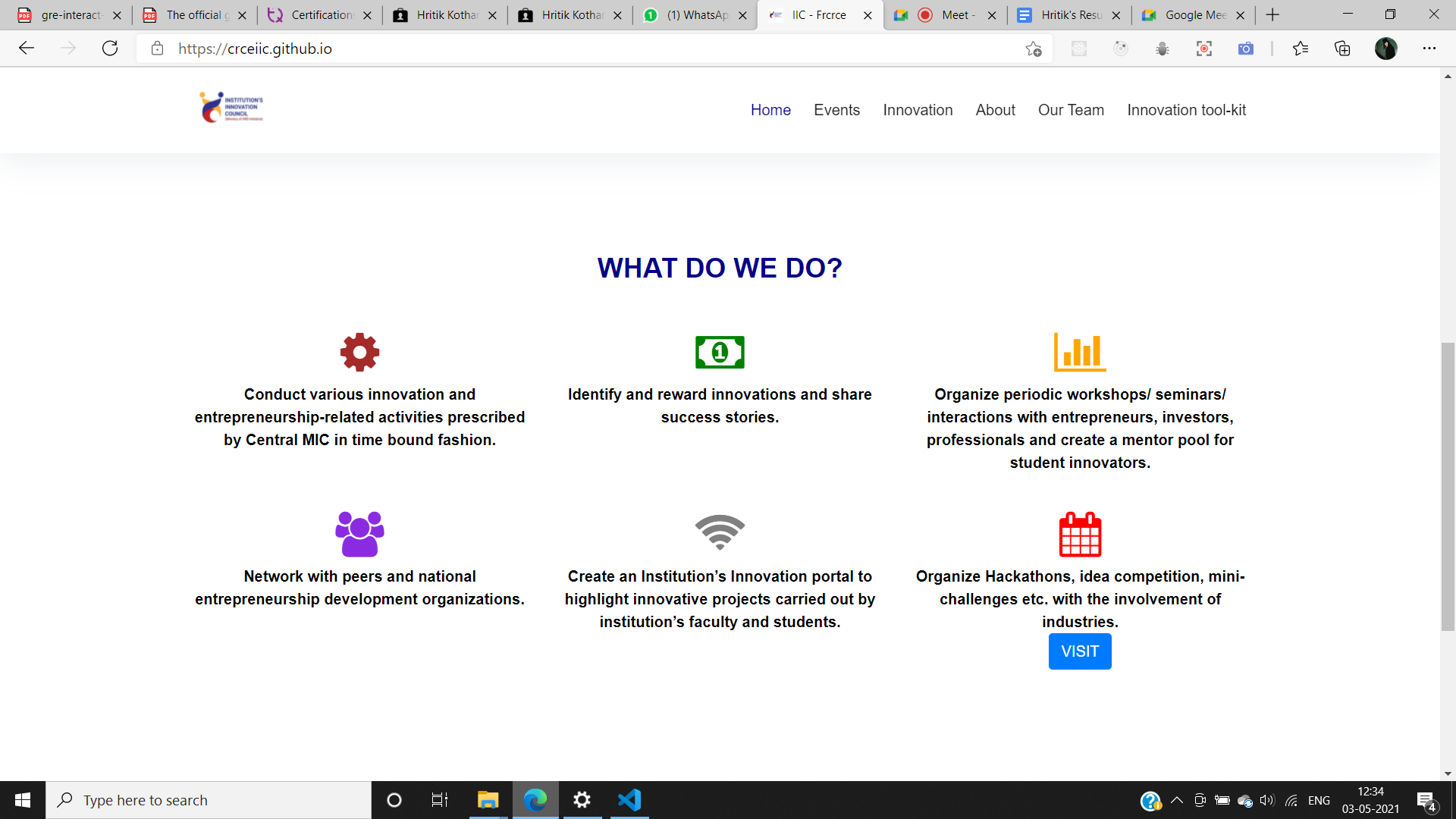Click the Institution's Innovation Council logo
1456x819 pixels.
[x=231, y=108]
